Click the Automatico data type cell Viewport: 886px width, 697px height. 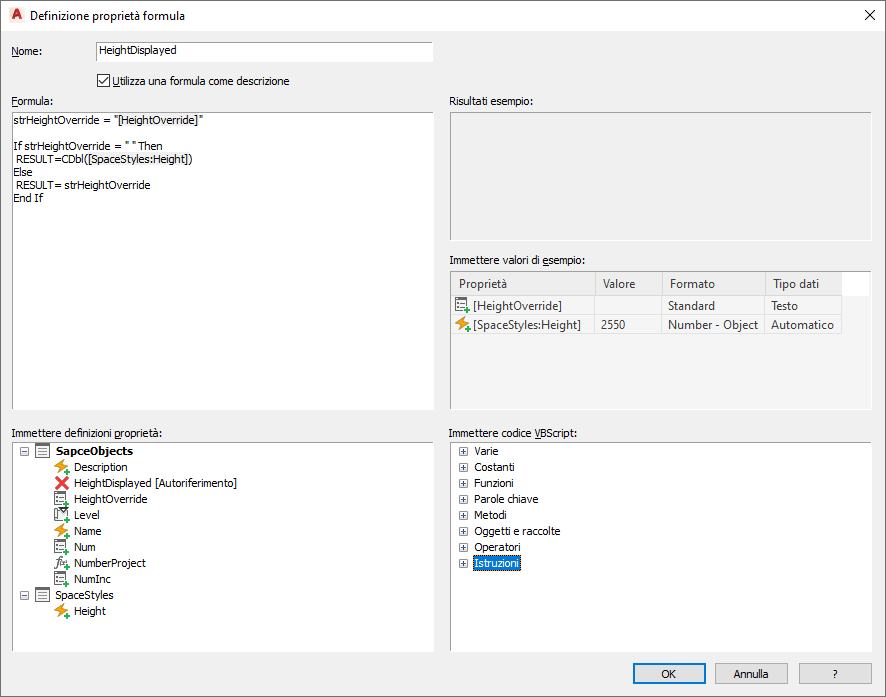(803, 325)
